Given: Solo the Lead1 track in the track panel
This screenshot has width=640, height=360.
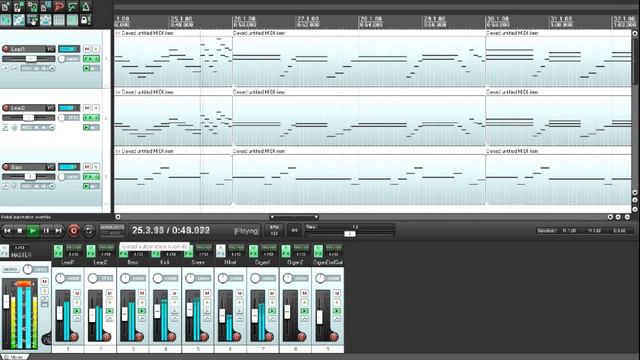Looking at the screenshot, I should tap(96, 49).
